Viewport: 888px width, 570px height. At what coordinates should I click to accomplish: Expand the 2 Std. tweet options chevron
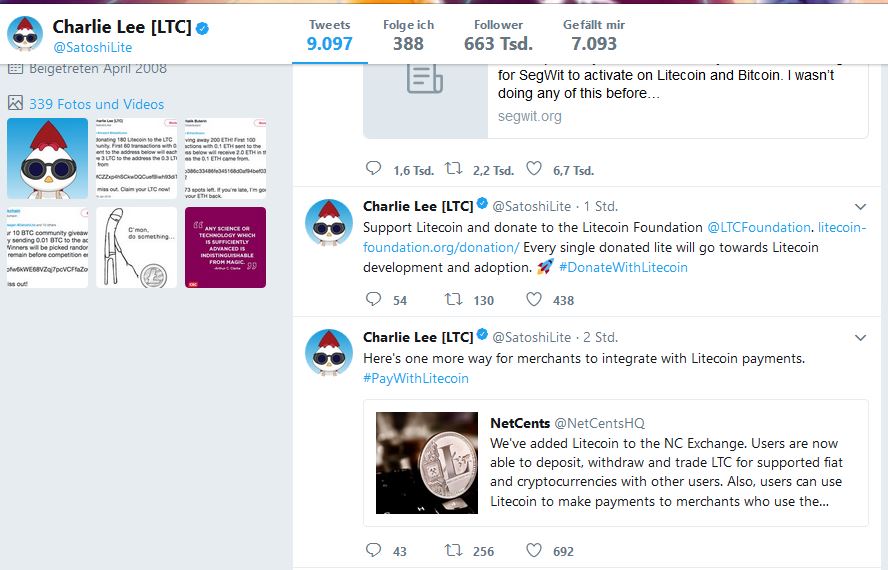860,338
